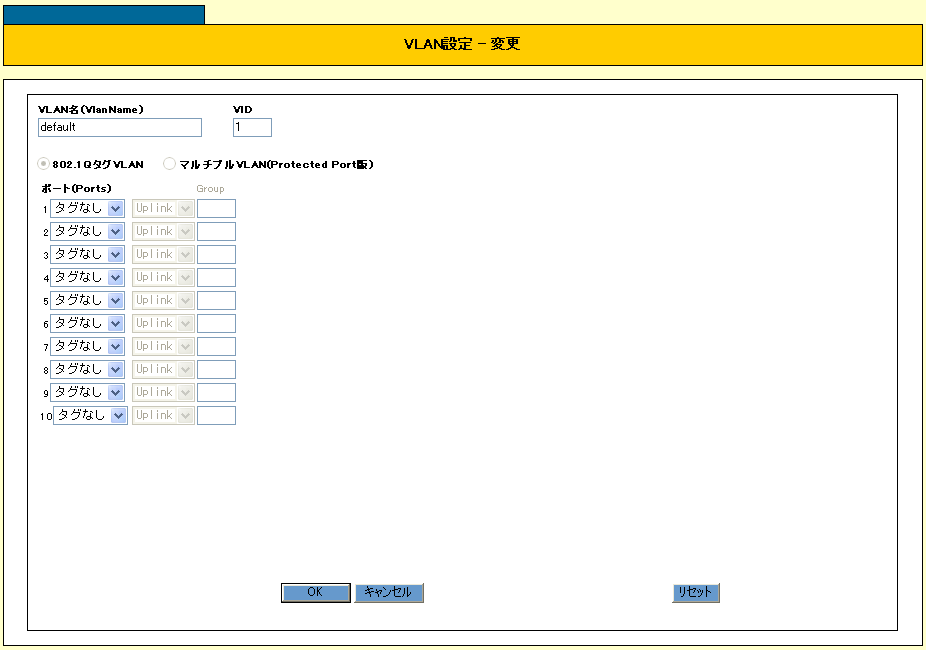Viewport: 926px width, 650px height.
Task: Select the 802.1Q tag VLAN radio button
Action: coord(44,164)
